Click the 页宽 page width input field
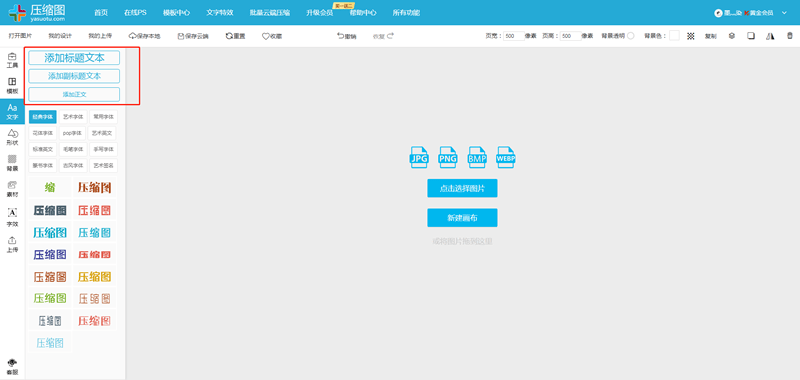 click(x=514, y=36)
